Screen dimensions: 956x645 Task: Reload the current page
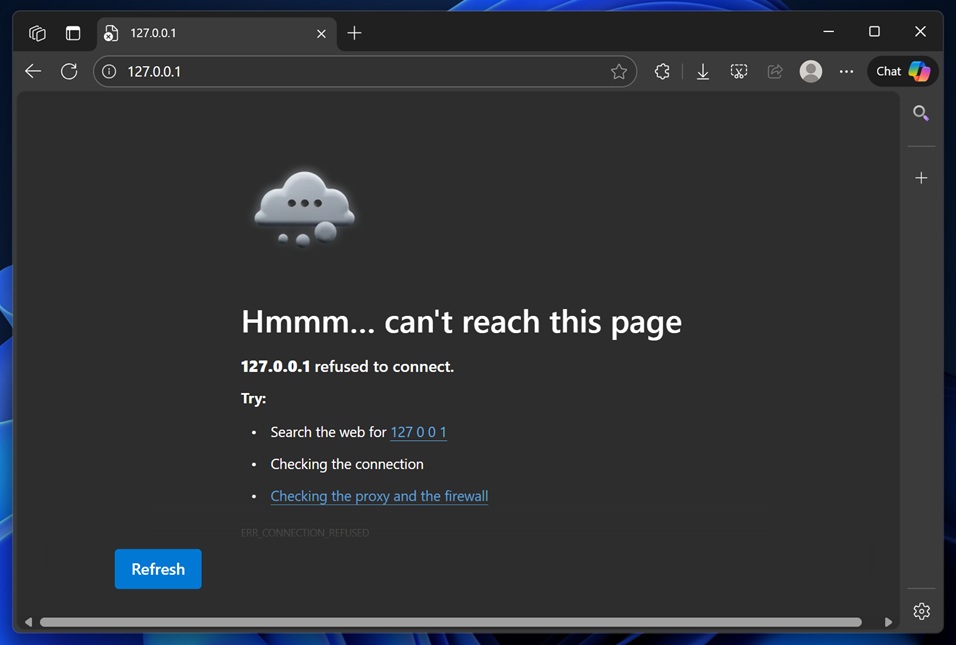tap(69, 71)
